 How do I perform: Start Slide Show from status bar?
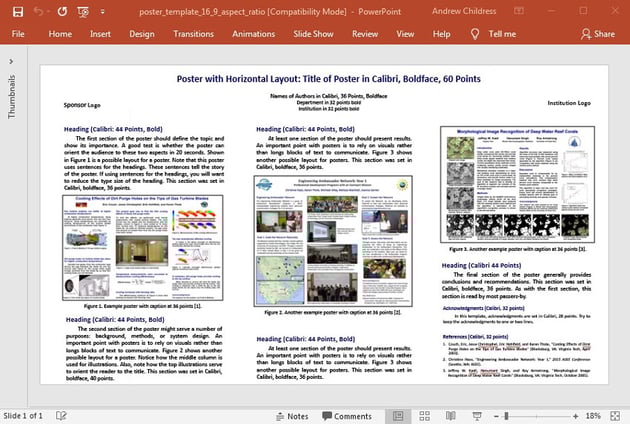coord(477,415)
